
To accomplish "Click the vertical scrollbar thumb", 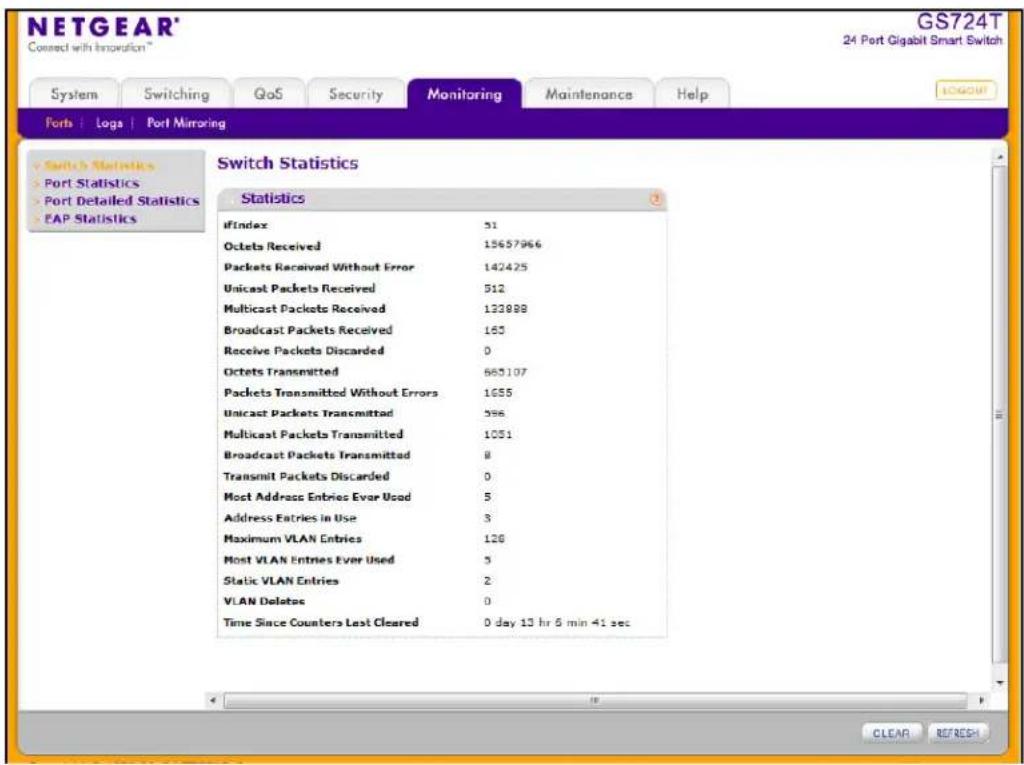I will tap(1000, 414).
